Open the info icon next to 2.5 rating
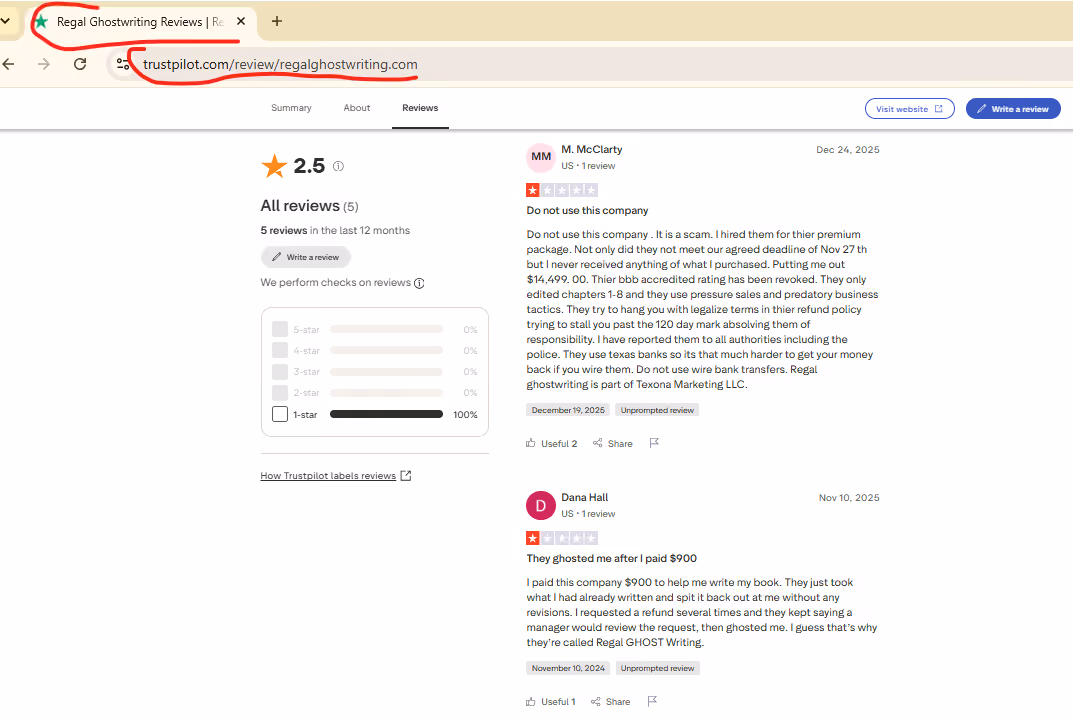This screenshot has width=1073, height=721. click(338, 166)
